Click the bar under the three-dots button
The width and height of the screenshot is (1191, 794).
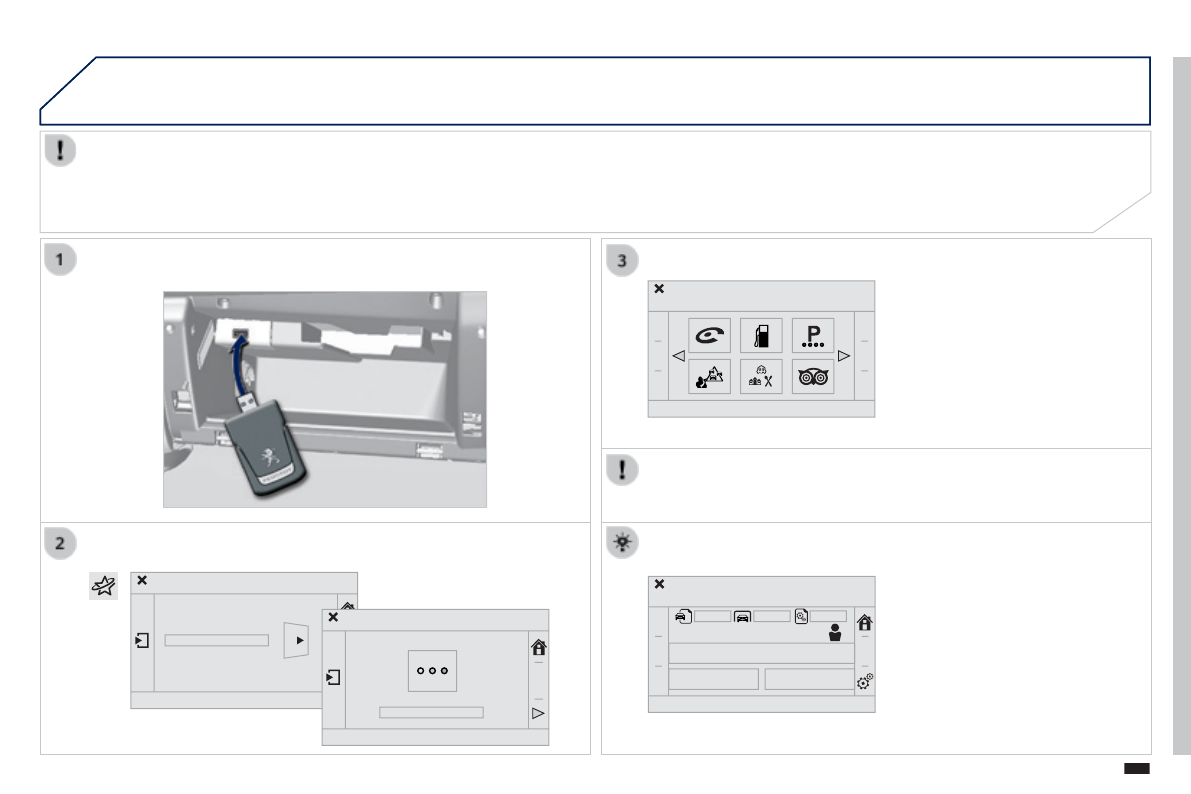click(x=431, y=713)
